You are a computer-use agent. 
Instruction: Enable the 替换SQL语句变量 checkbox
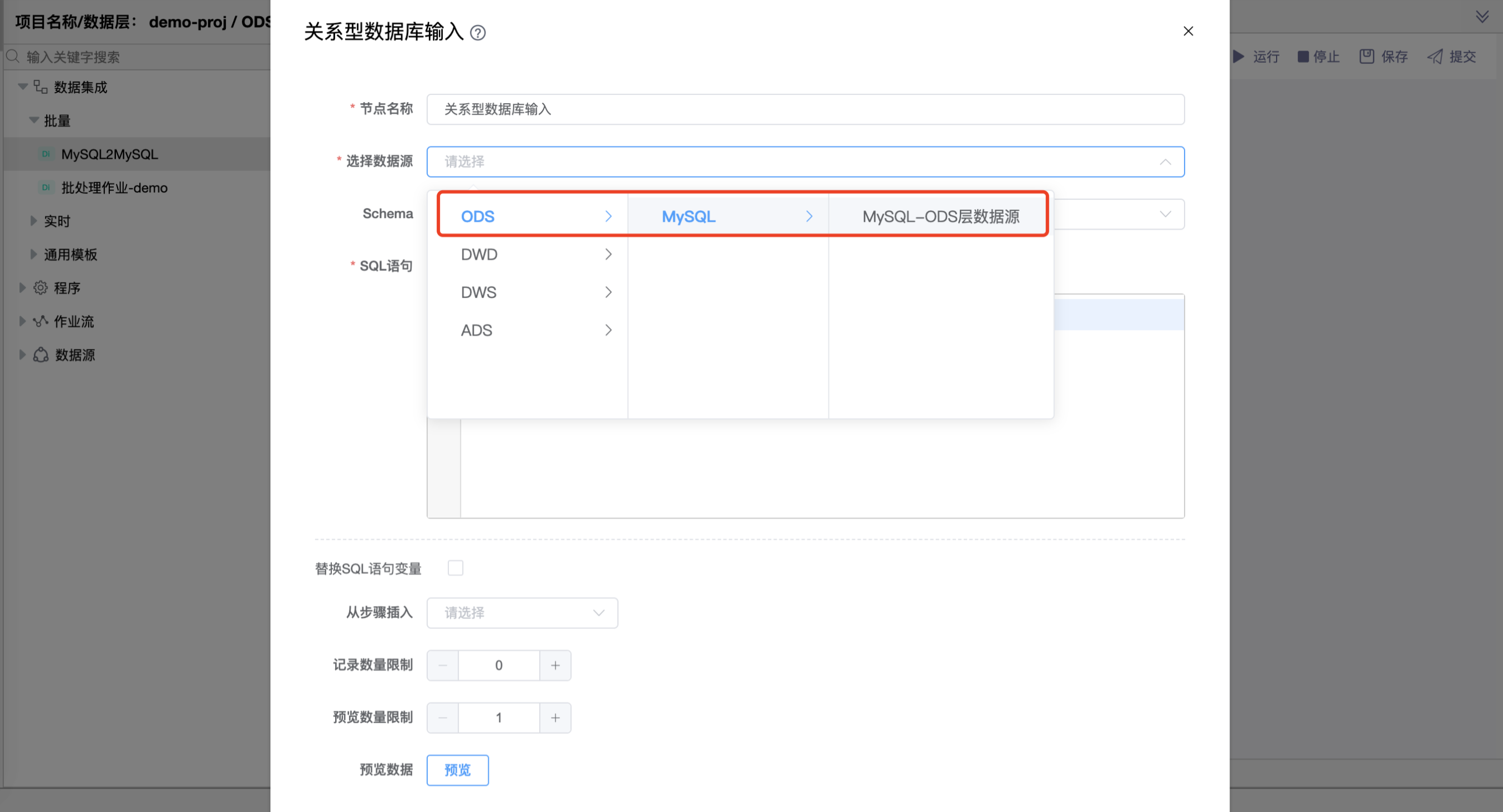tap(456, 567)
